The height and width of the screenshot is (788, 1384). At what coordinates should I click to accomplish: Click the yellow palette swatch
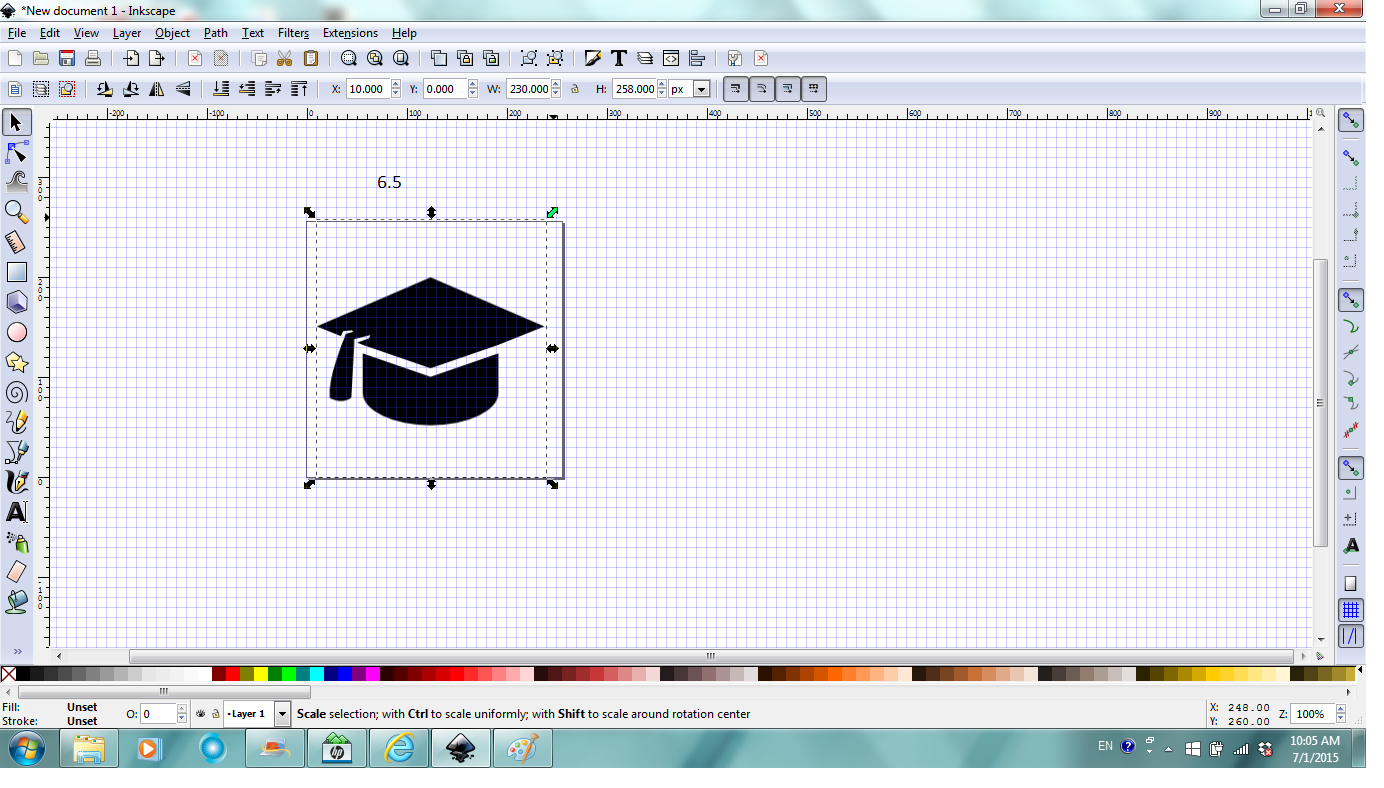click(x=261, y=674)
